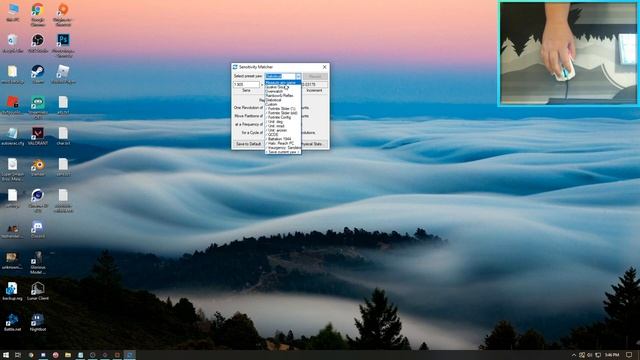Select 'QCDE' in the preset list
This screenshot has width=640, height=360.
283,134
